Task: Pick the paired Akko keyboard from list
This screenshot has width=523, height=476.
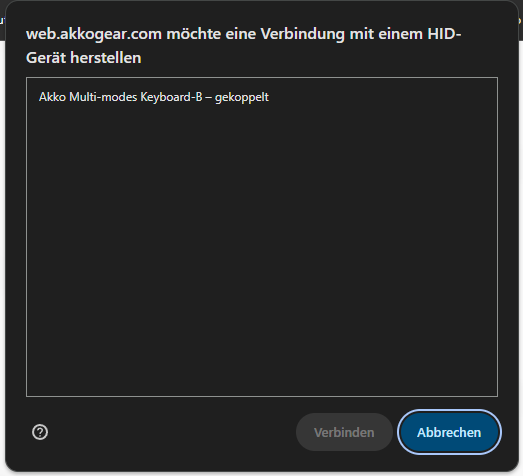Action: coord(262,97)
